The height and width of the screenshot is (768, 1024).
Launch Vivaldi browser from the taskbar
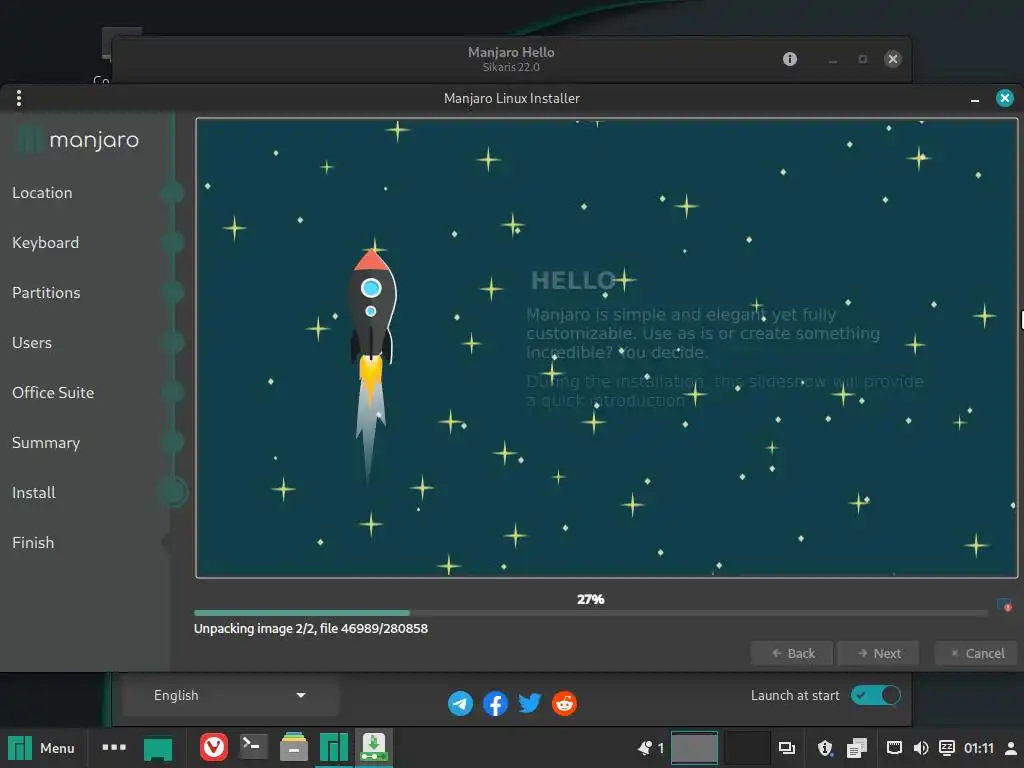[x=214, y=748]
